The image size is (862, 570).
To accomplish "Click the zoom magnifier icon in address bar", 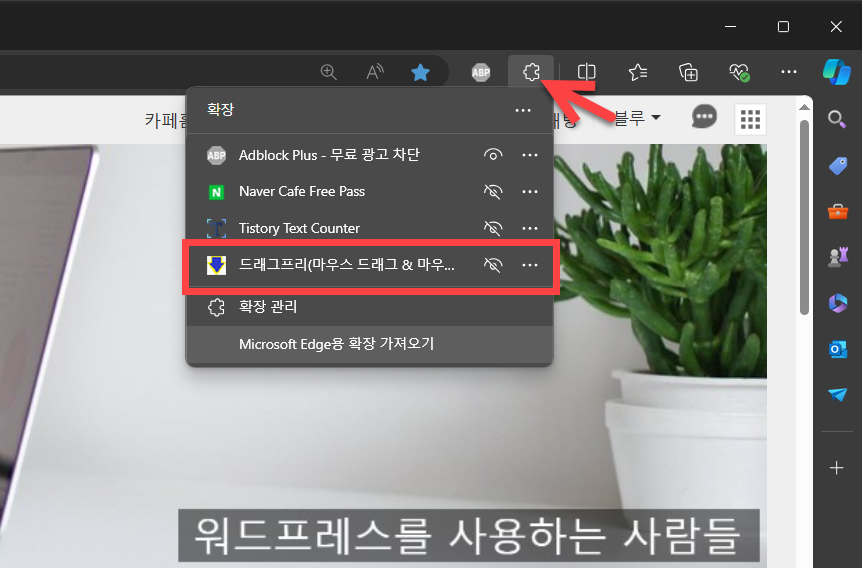I will (328, 72).
